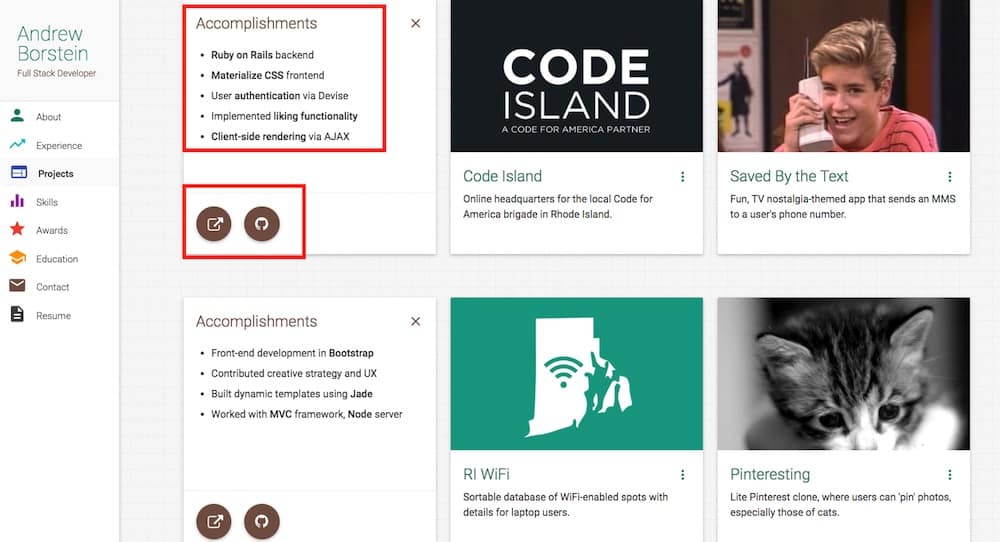The height and width of the screenshot is (542, 1000).
Task: Click the Experience trend-line icon
Action: 17,144
